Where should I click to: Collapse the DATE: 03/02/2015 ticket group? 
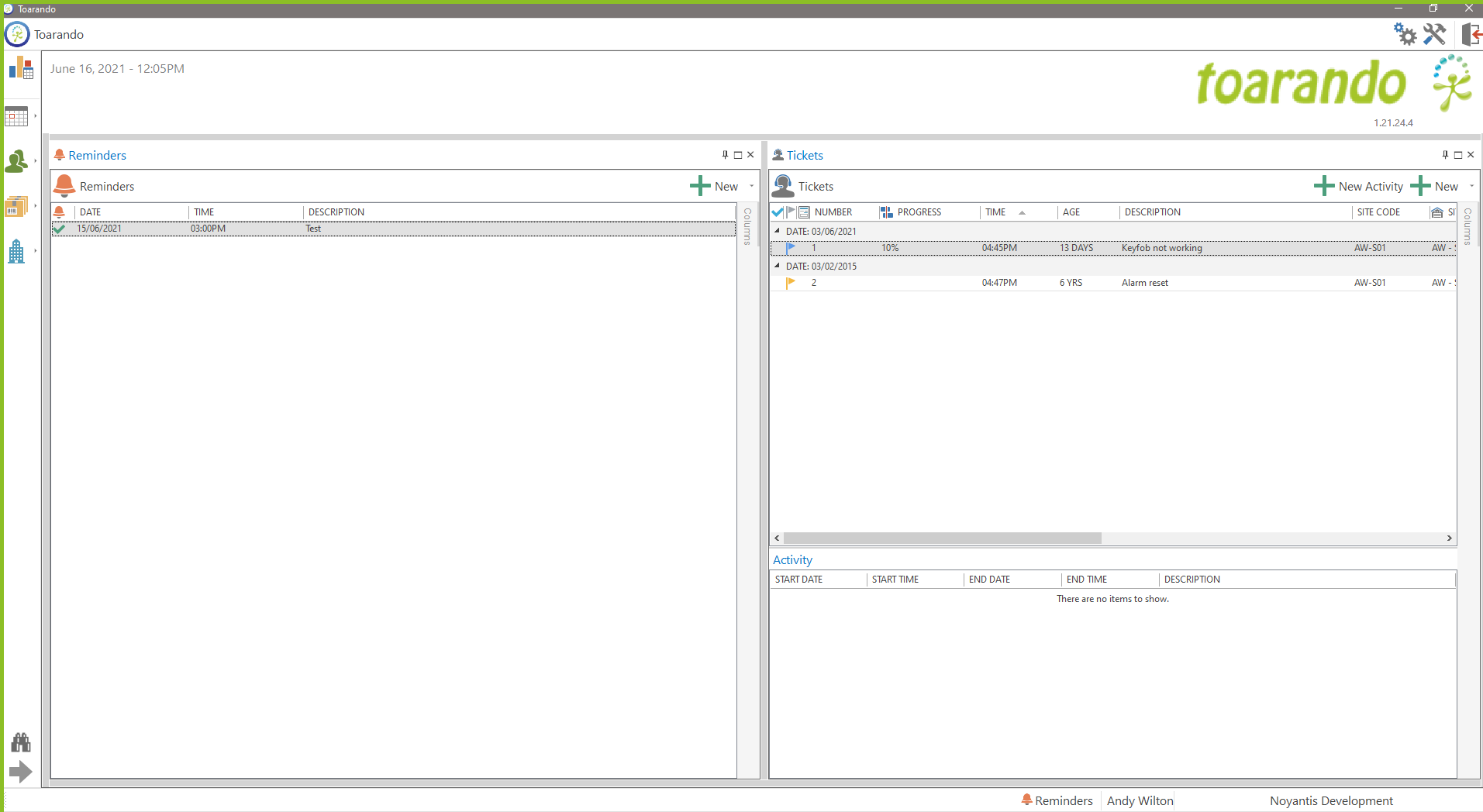[x=778, y=266]
